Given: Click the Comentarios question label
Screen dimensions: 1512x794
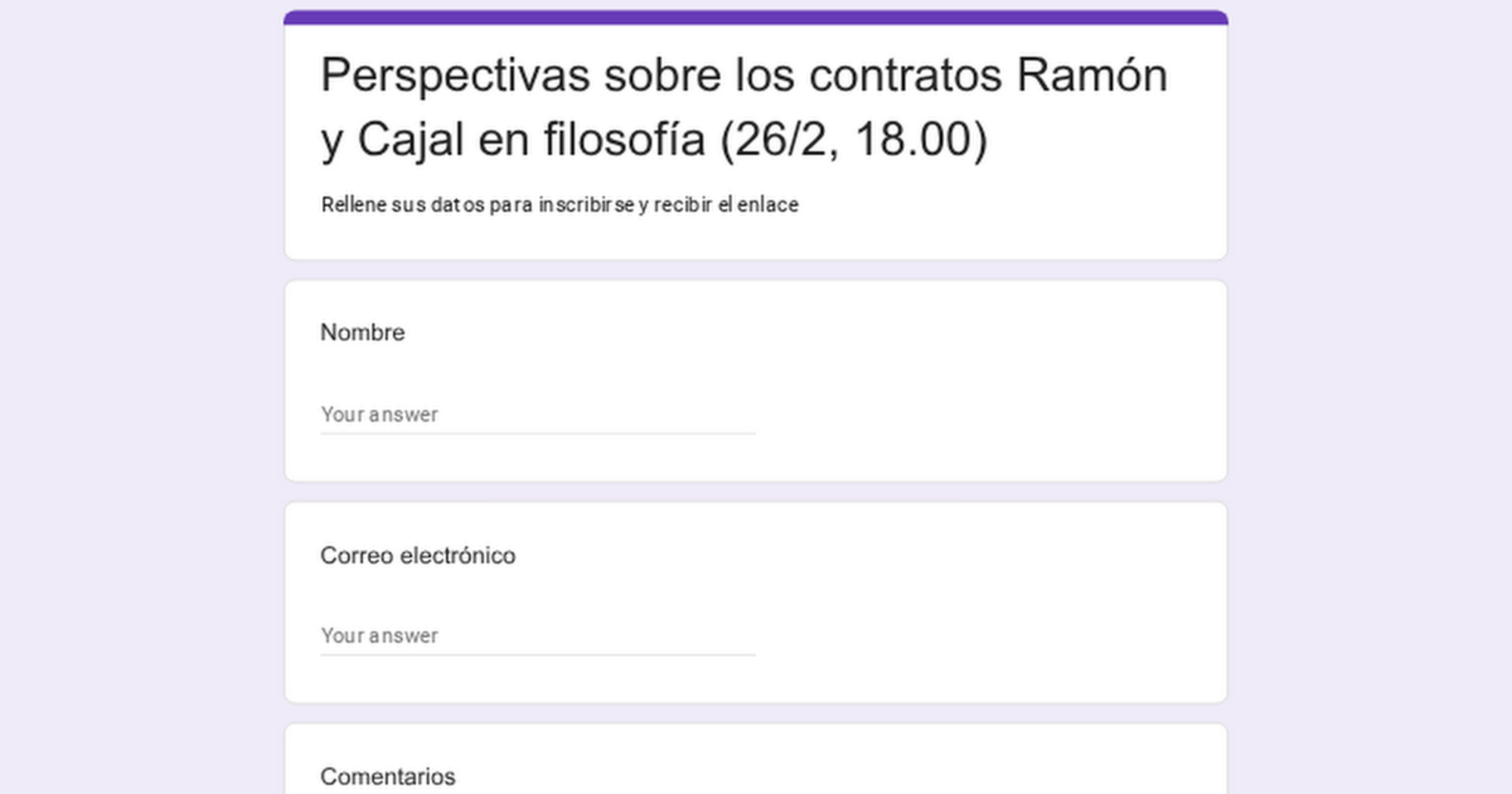Looking at the screenshot, I should (x=388, y=777).
